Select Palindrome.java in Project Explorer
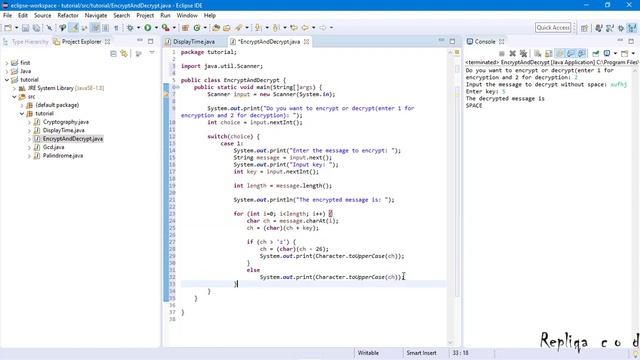The image size is (640, 360). (62, 156)
